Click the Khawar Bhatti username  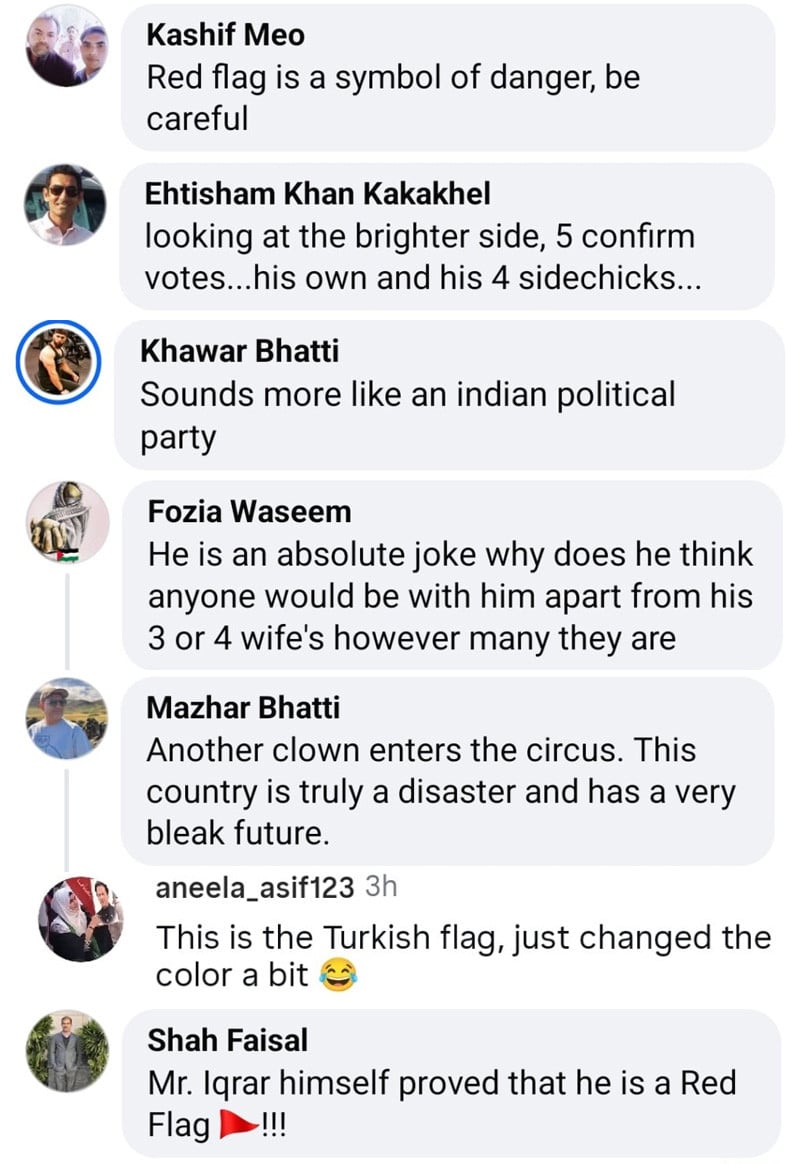pos(239,351)
